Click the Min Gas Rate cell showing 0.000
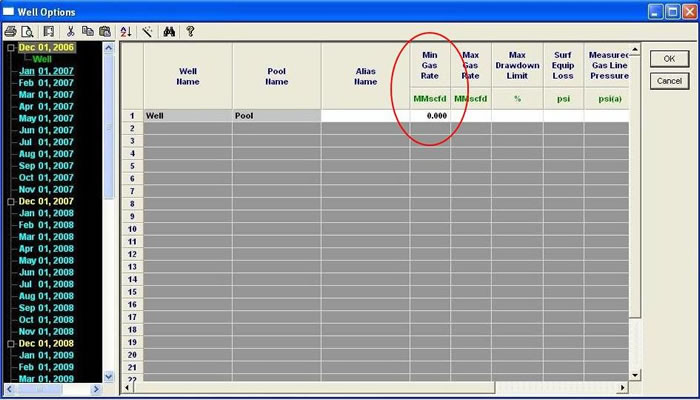700x400 pixels. [430, 116]
